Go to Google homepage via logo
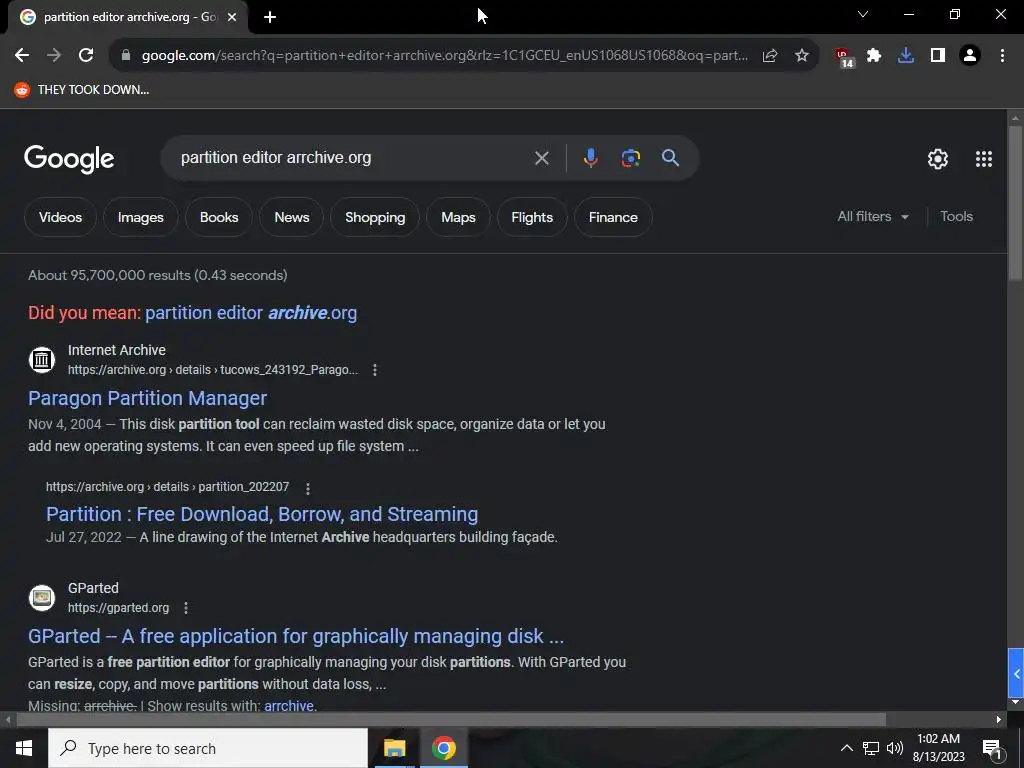1024x768 pixels. click(69, 158)
